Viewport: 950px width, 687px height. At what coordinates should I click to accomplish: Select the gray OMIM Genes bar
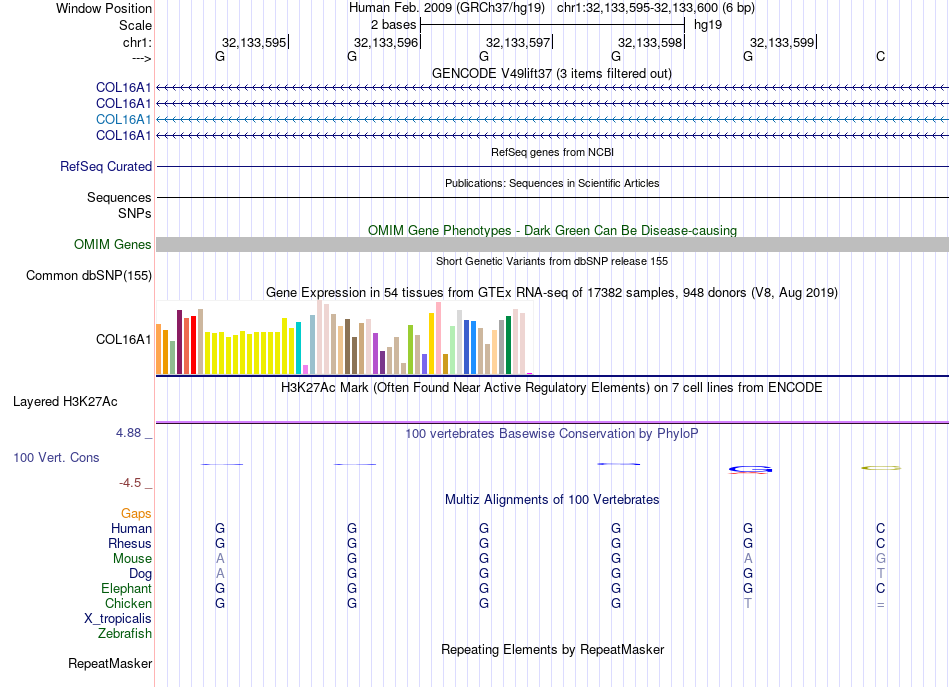(x=552, y=245)
